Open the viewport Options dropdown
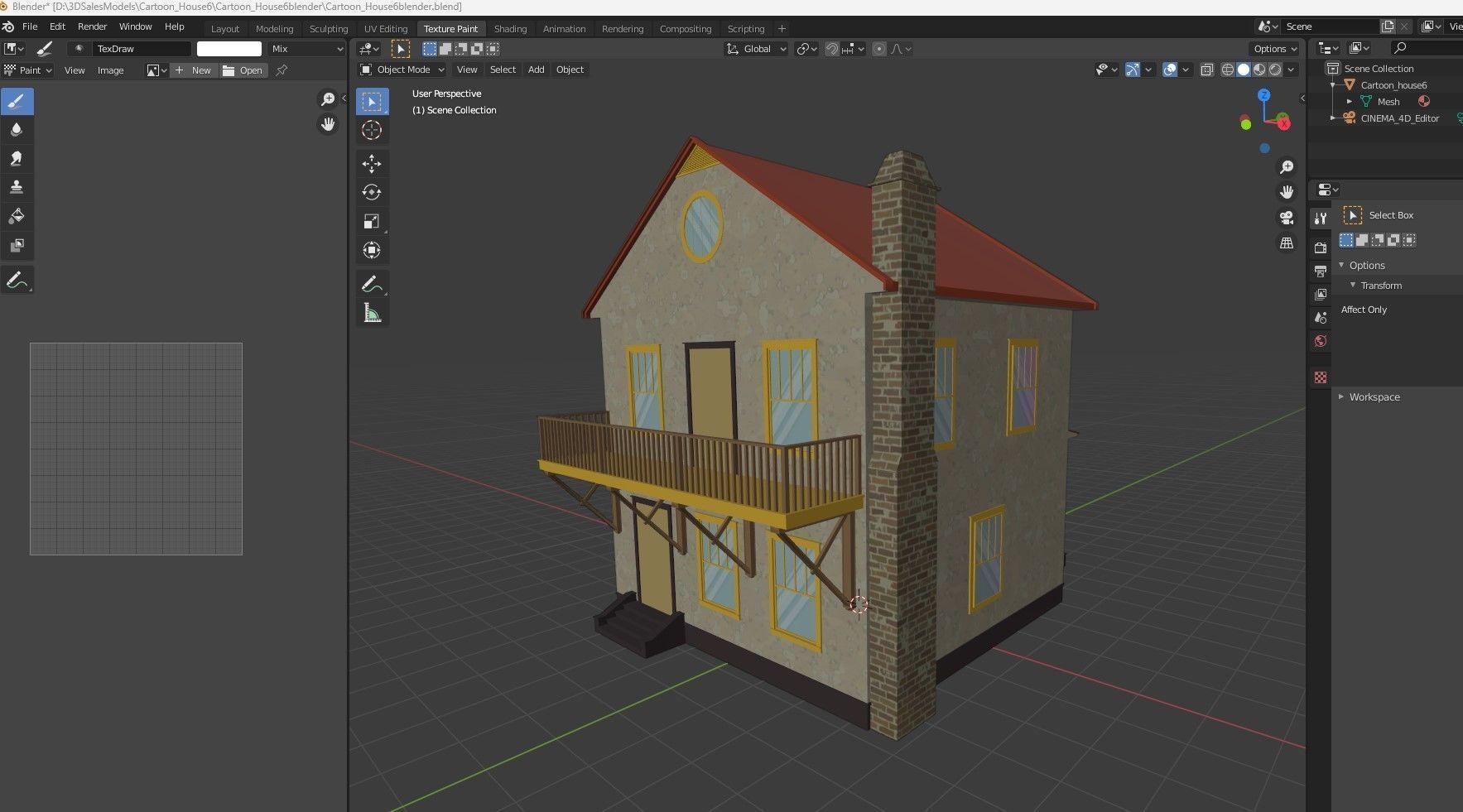The image size is (1463, 812). coord(1275,49)
